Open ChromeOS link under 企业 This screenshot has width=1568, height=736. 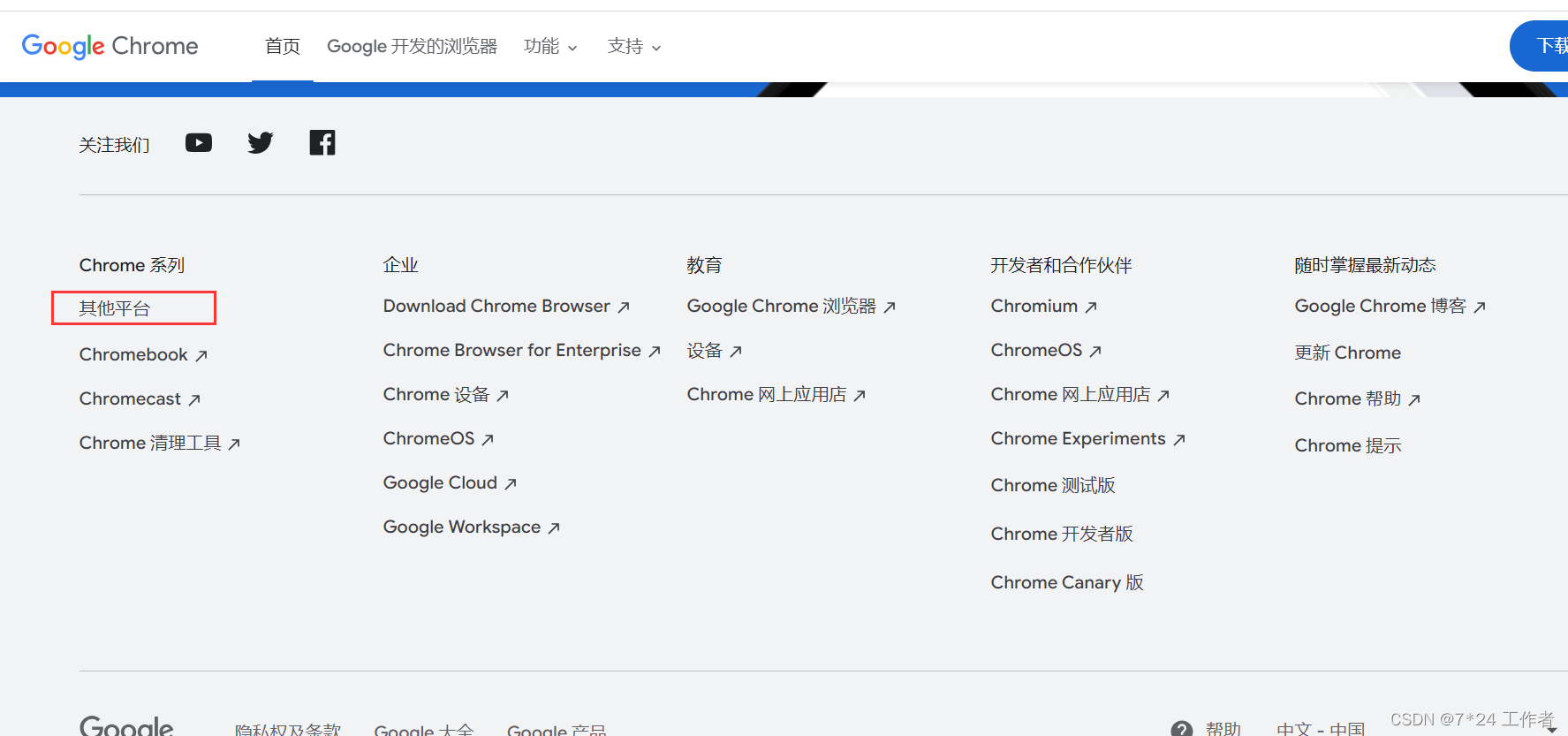pos(438,438)
